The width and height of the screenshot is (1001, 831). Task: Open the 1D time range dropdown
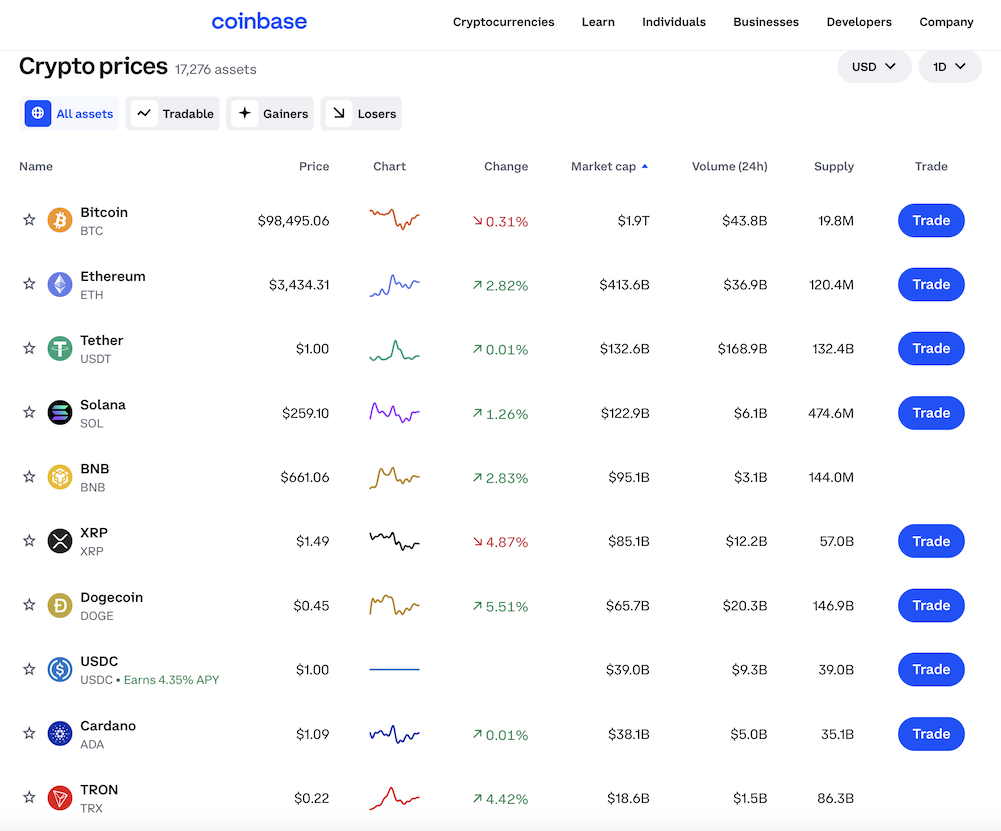(949, 66)
